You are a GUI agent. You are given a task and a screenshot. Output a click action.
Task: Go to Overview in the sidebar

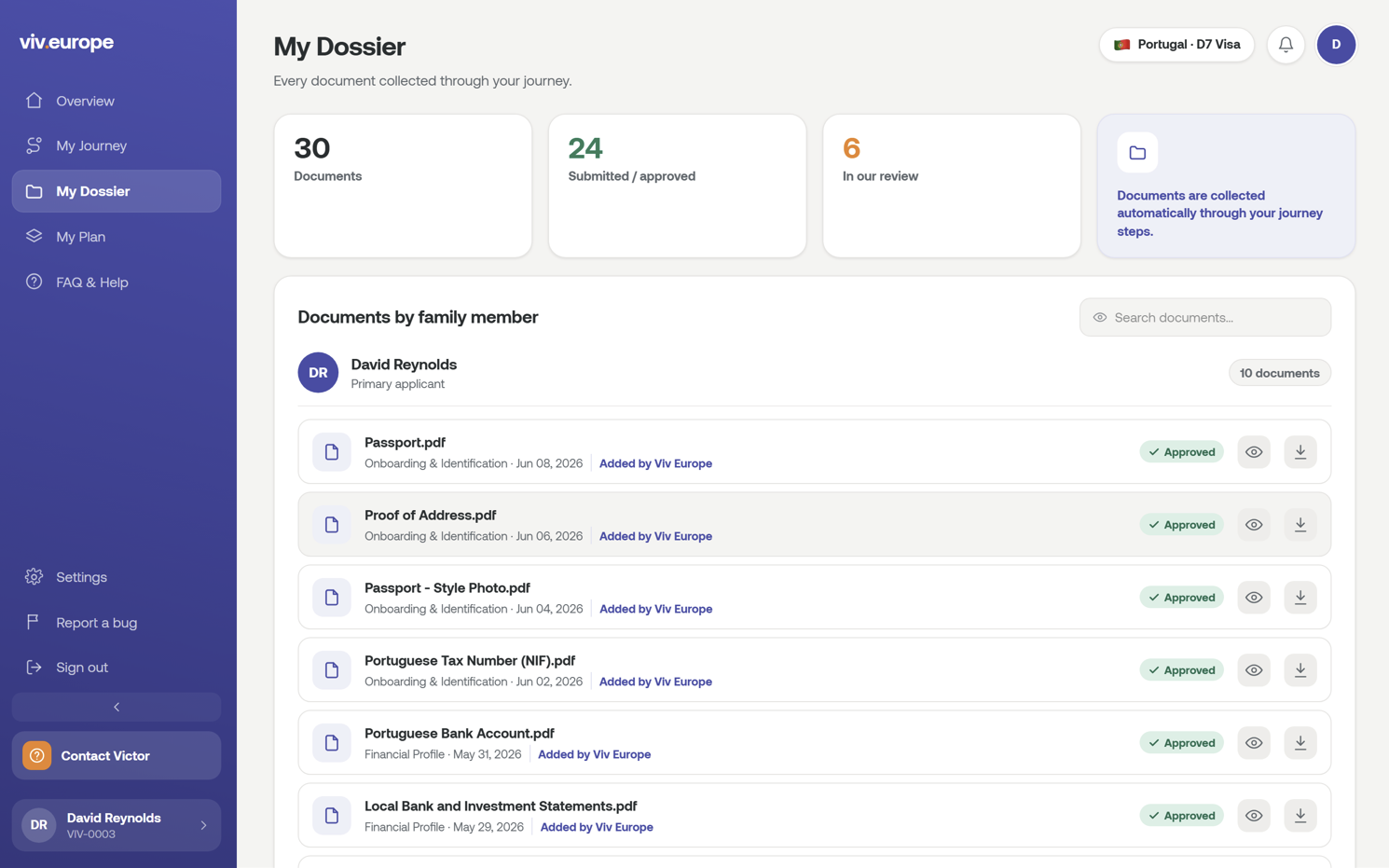point(117,101)
